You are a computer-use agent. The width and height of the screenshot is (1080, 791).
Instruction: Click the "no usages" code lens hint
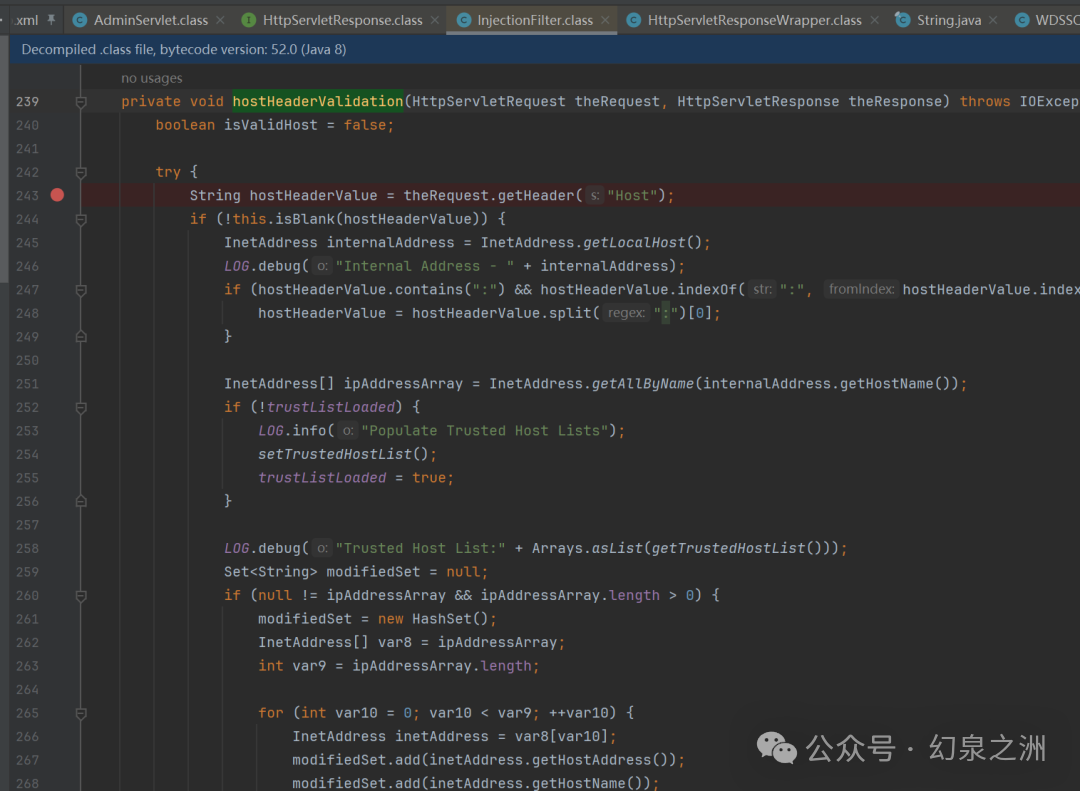(152, 78)
